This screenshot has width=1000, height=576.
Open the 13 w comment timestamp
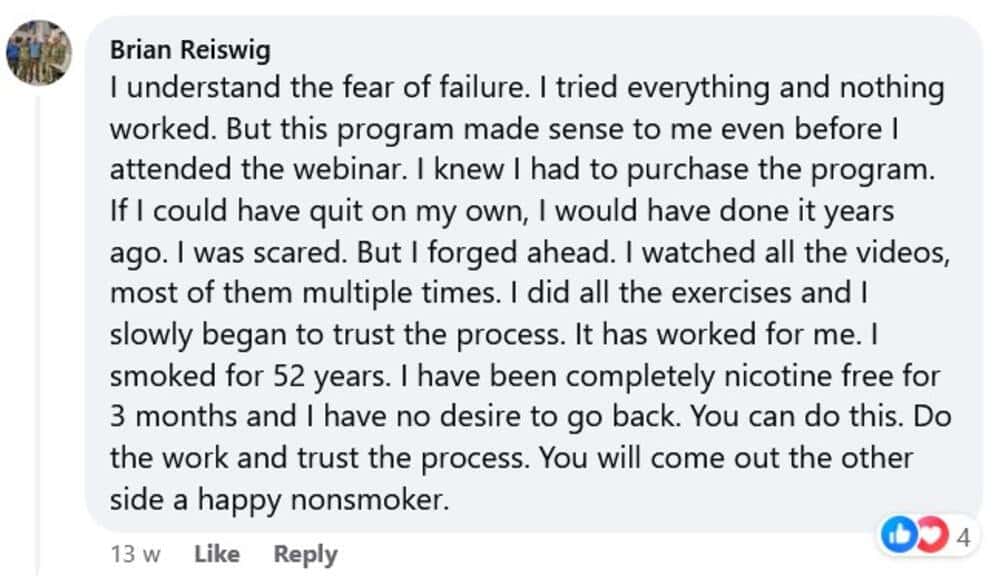tap(133, 553)
